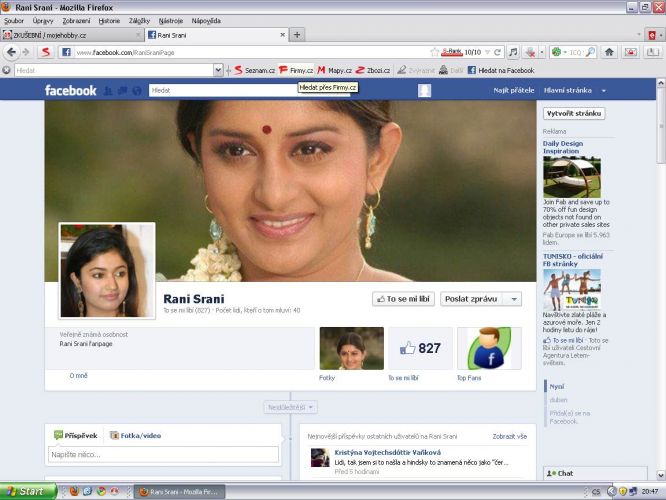Click the Nyní timeline marker
This screenshot has width=666, height=500.
(x=556, y=387)
